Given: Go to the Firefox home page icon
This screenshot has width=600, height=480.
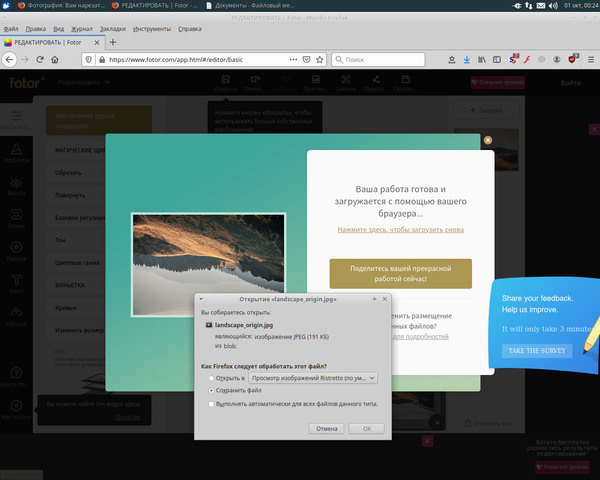Looking at the screenshot, I should (55, 59).
